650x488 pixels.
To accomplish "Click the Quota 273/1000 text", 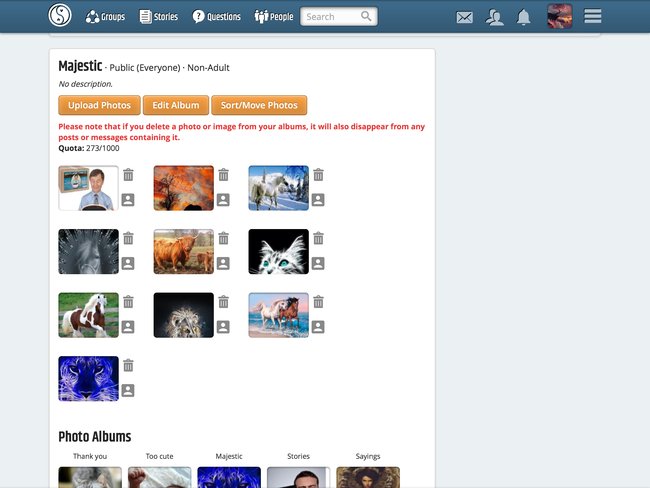I will click(x=89, y=148).
